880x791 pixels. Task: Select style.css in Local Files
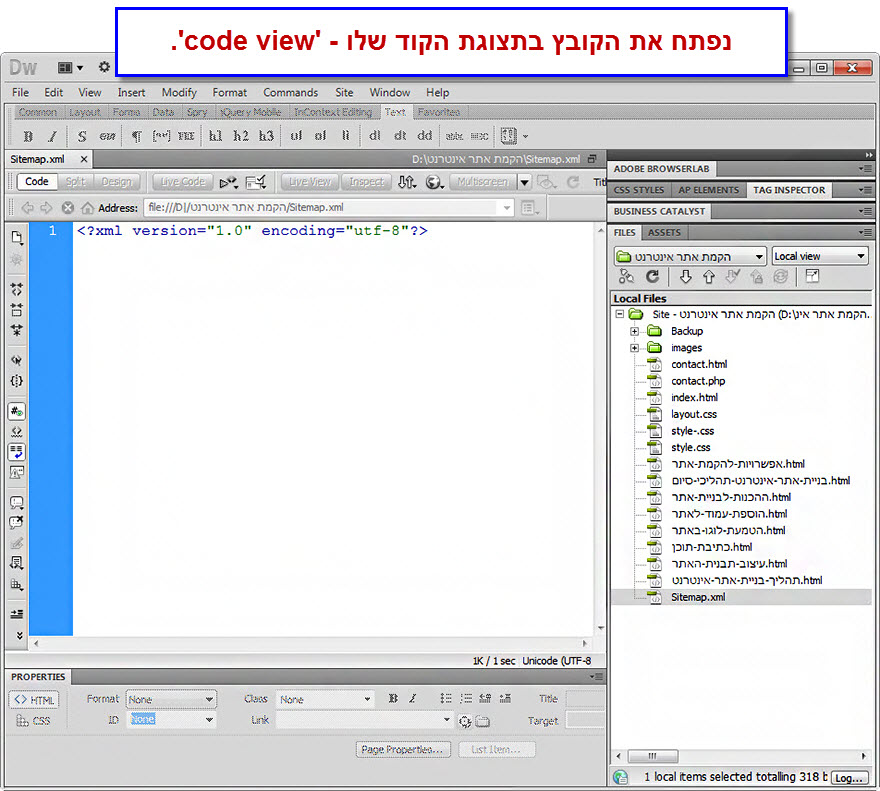pyautogui.click(x=690, y=447)
